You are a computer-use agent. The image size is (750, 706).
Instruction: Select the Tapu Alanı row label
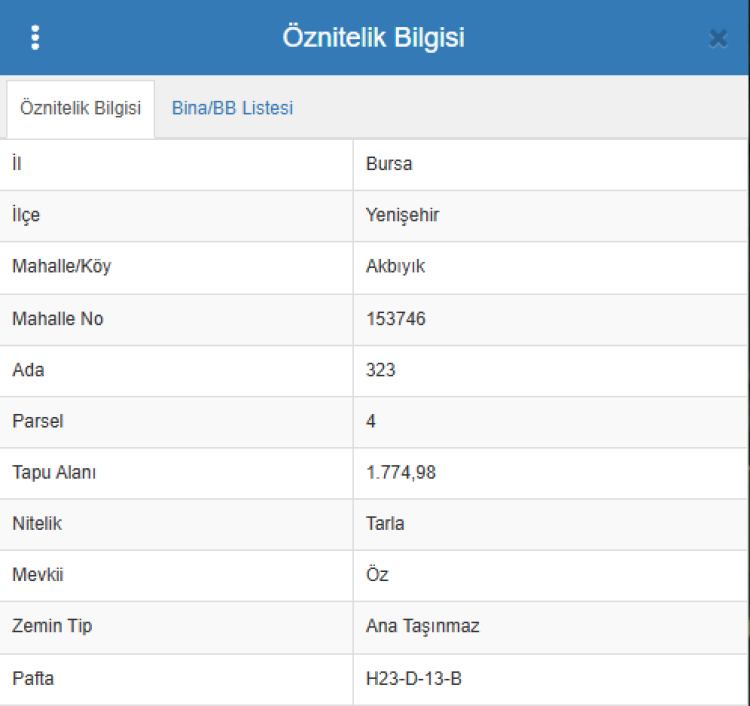pos(53,473)
